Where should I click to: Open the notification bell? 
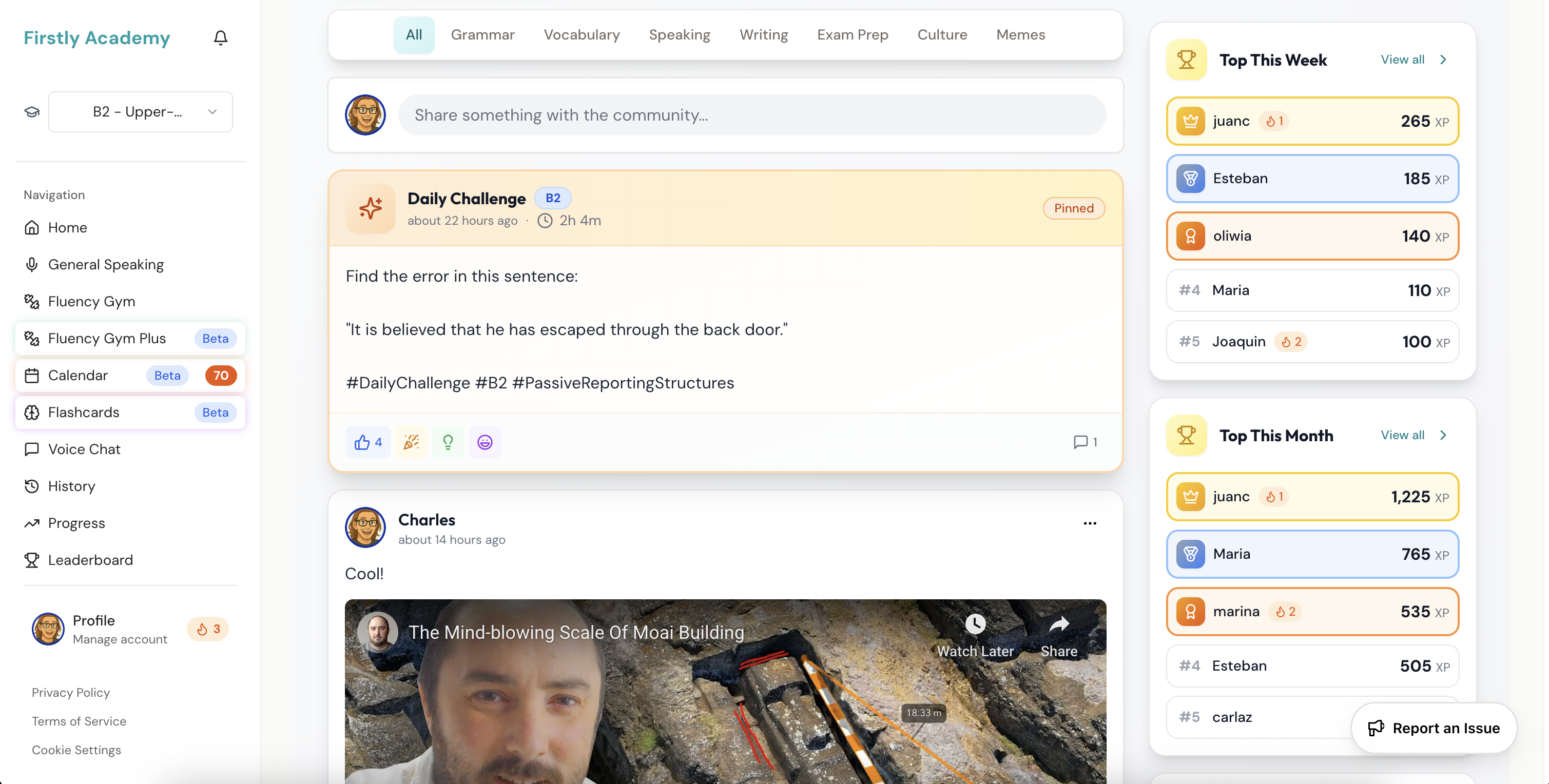coord(220,37)
